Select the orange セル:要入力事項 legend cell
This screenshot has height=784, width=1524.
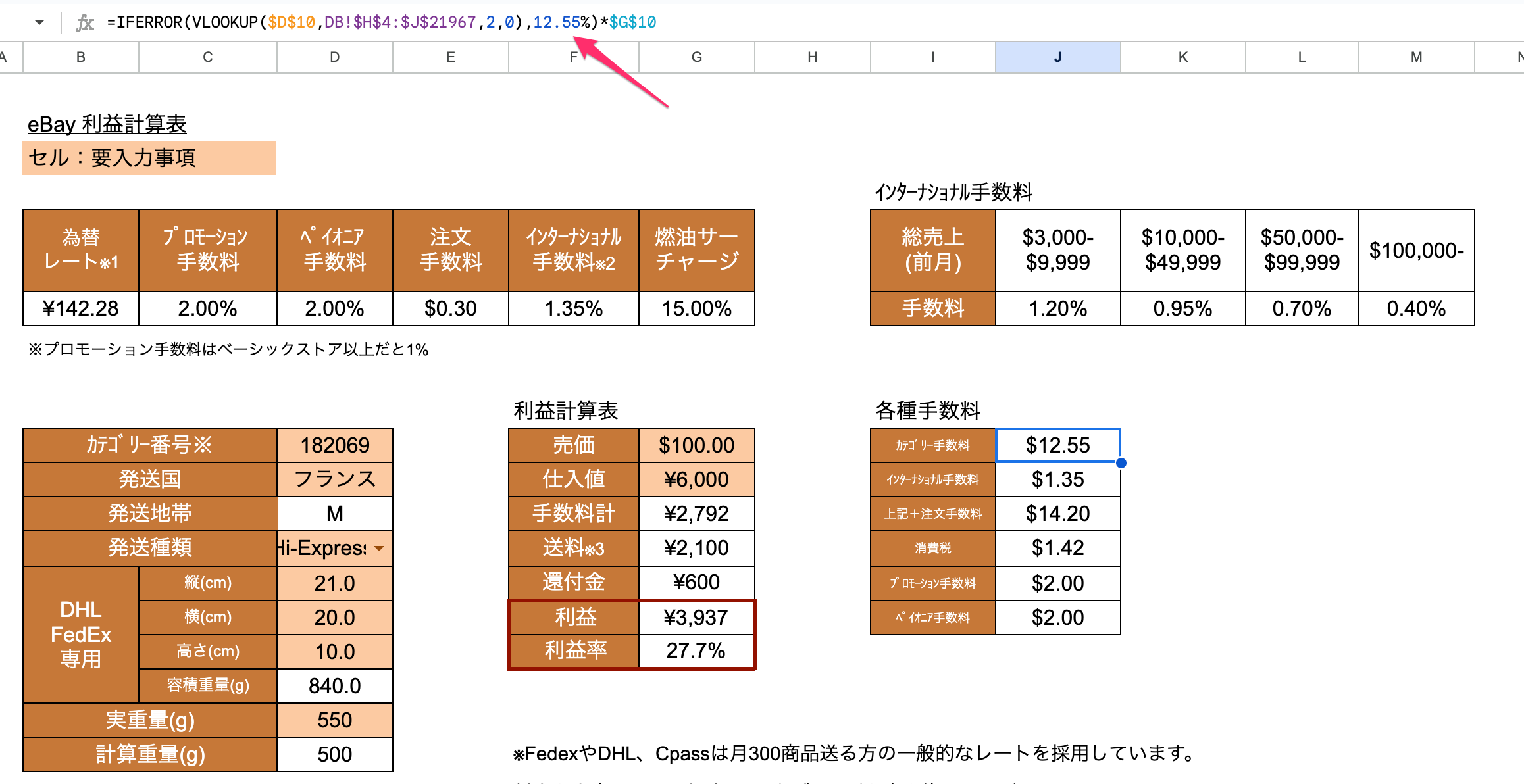click(x=149, y=158)
